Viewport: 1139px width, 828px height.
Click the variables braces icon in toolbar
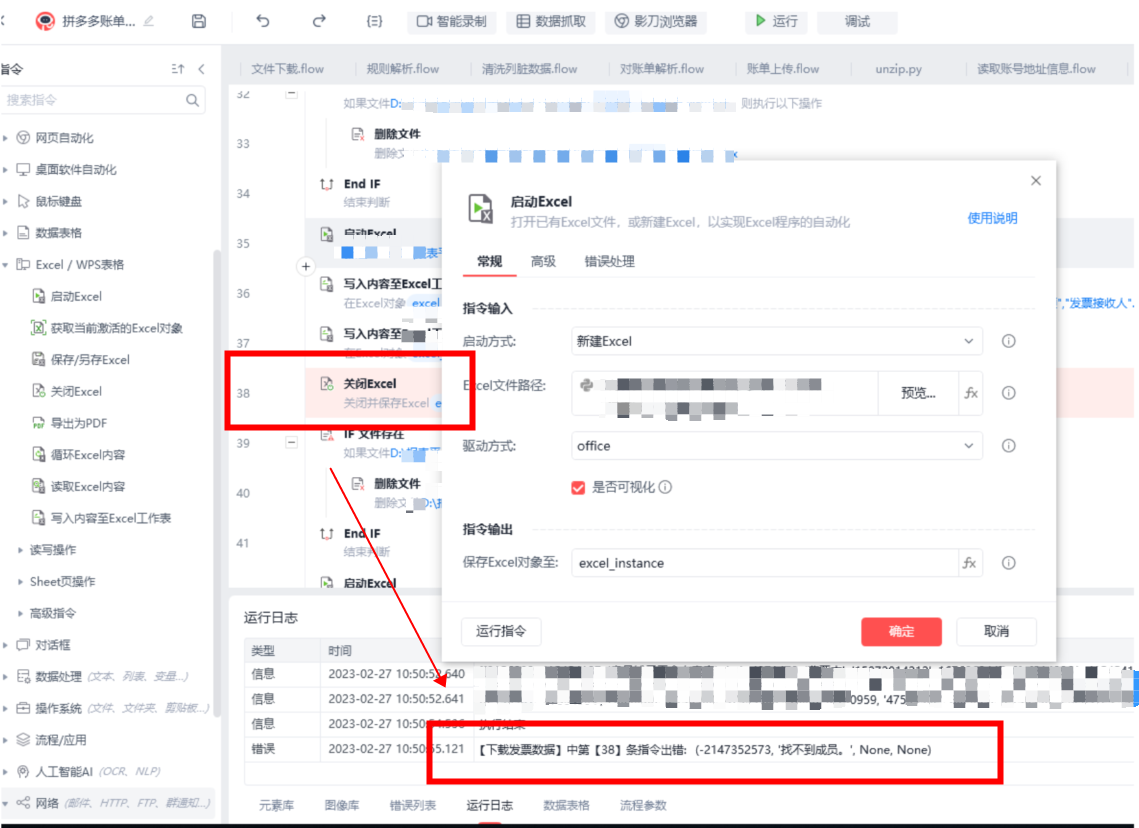374,21
